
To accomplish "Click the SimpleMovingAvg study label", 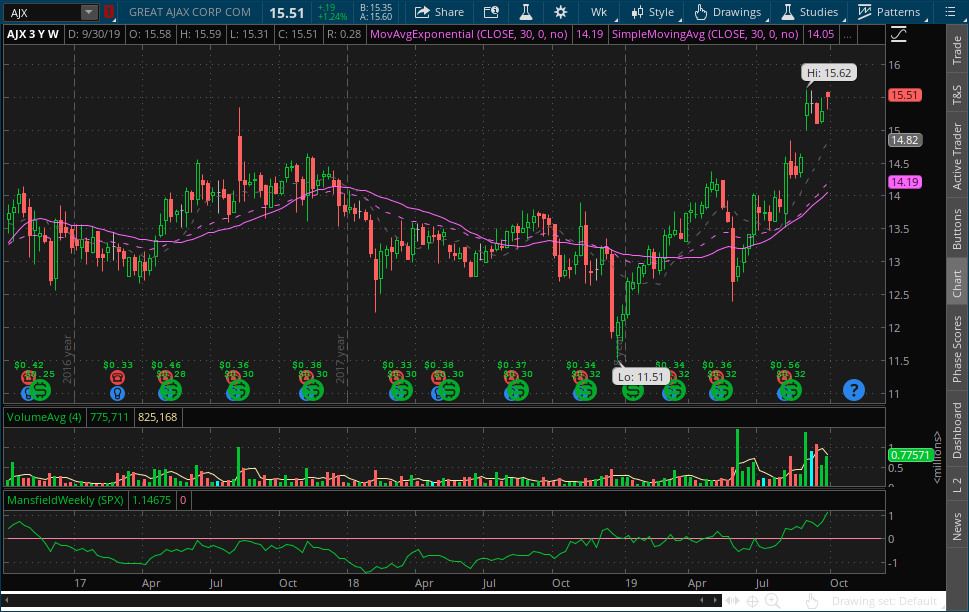I will click(x=705, y=34).
